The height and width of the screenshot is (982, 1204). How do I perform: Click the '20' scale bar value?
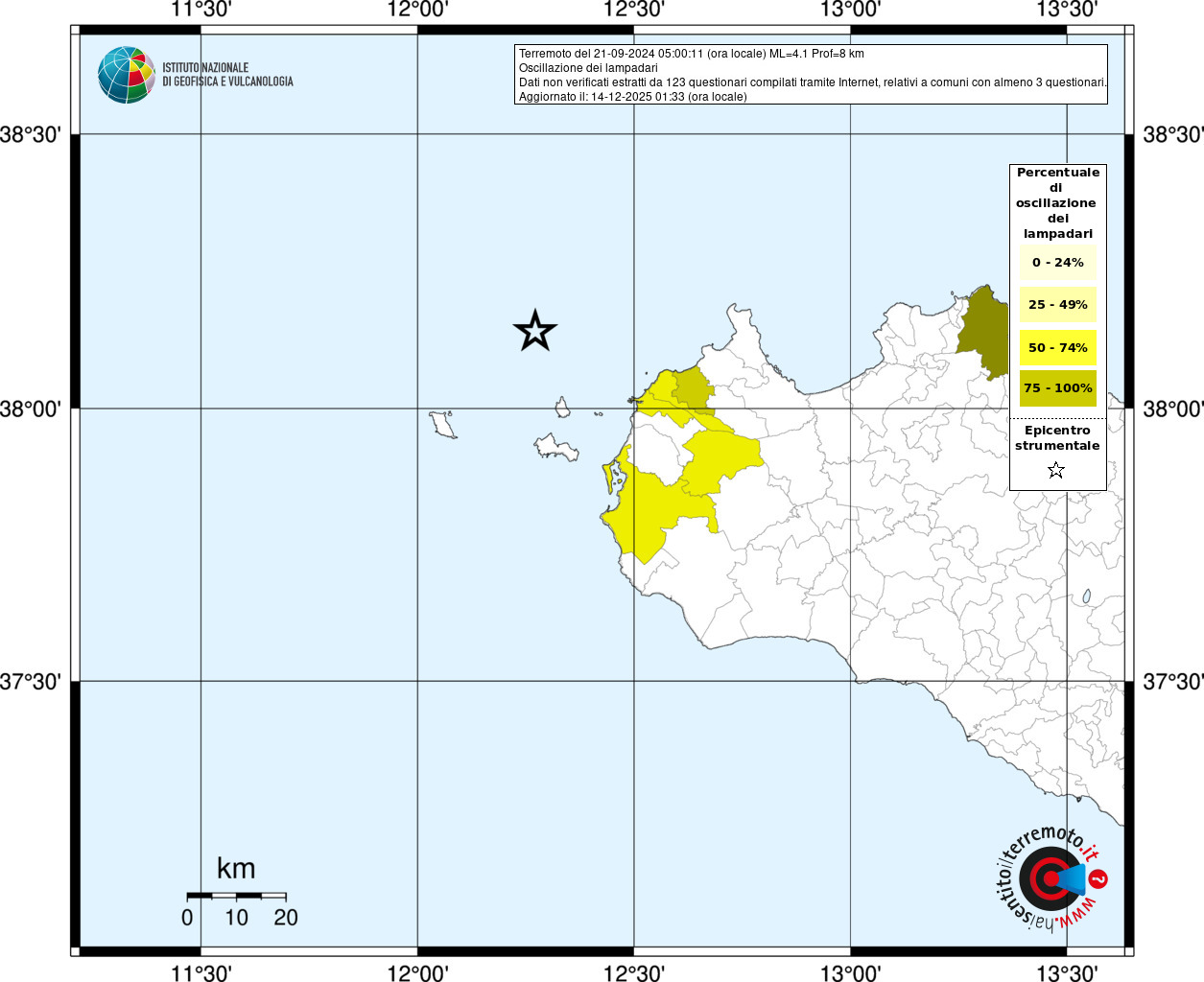point(286,918)
